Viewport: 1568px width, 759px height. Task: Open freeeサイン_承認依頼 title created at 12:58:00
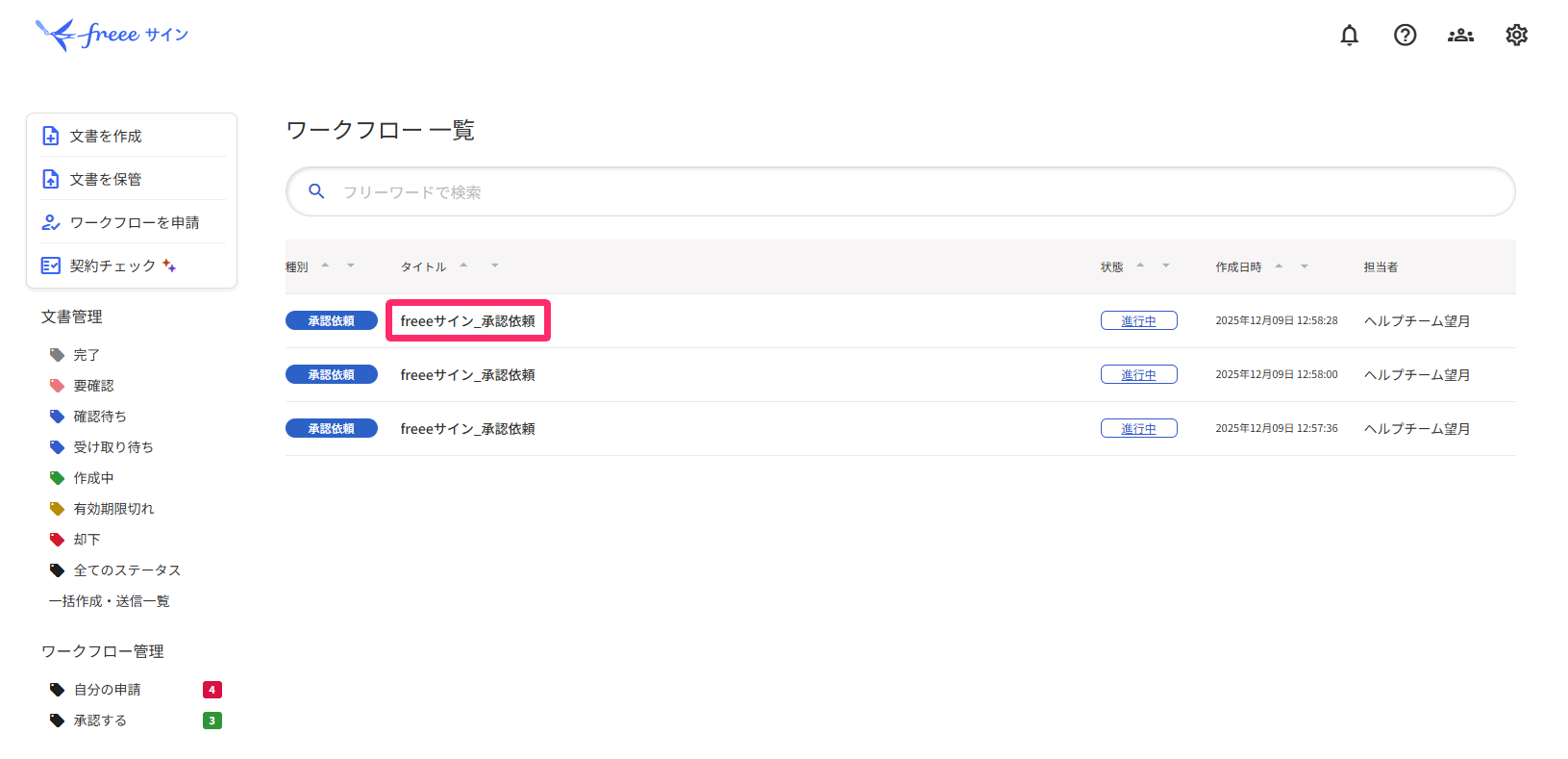pos(468,375)
